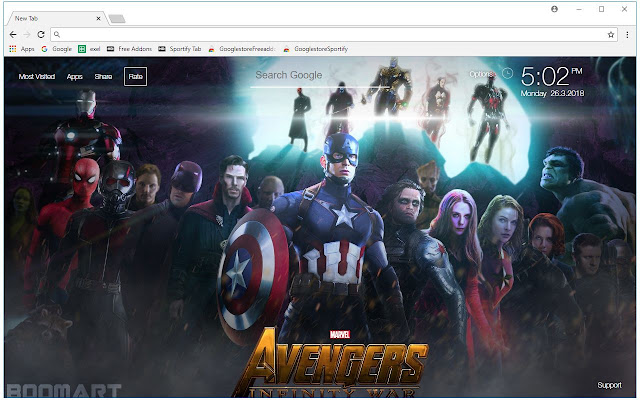The height and width of the screenshot is (400, 640).
Task: Open the Google bookmark label
Action: click(x=62, y=49)
